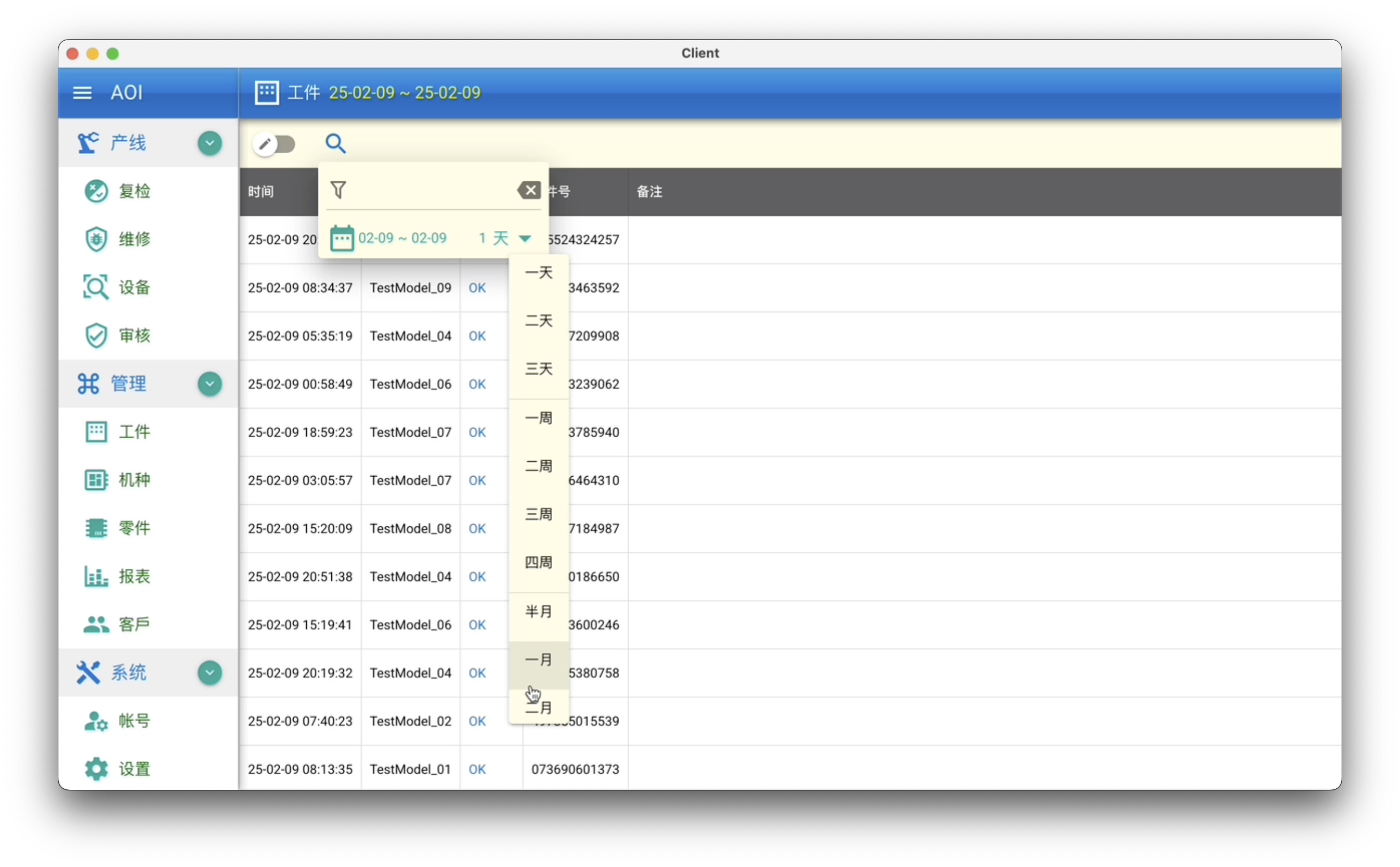Collapse the 产线 section chevron
Screen dimensions: 1400x867
210,143
